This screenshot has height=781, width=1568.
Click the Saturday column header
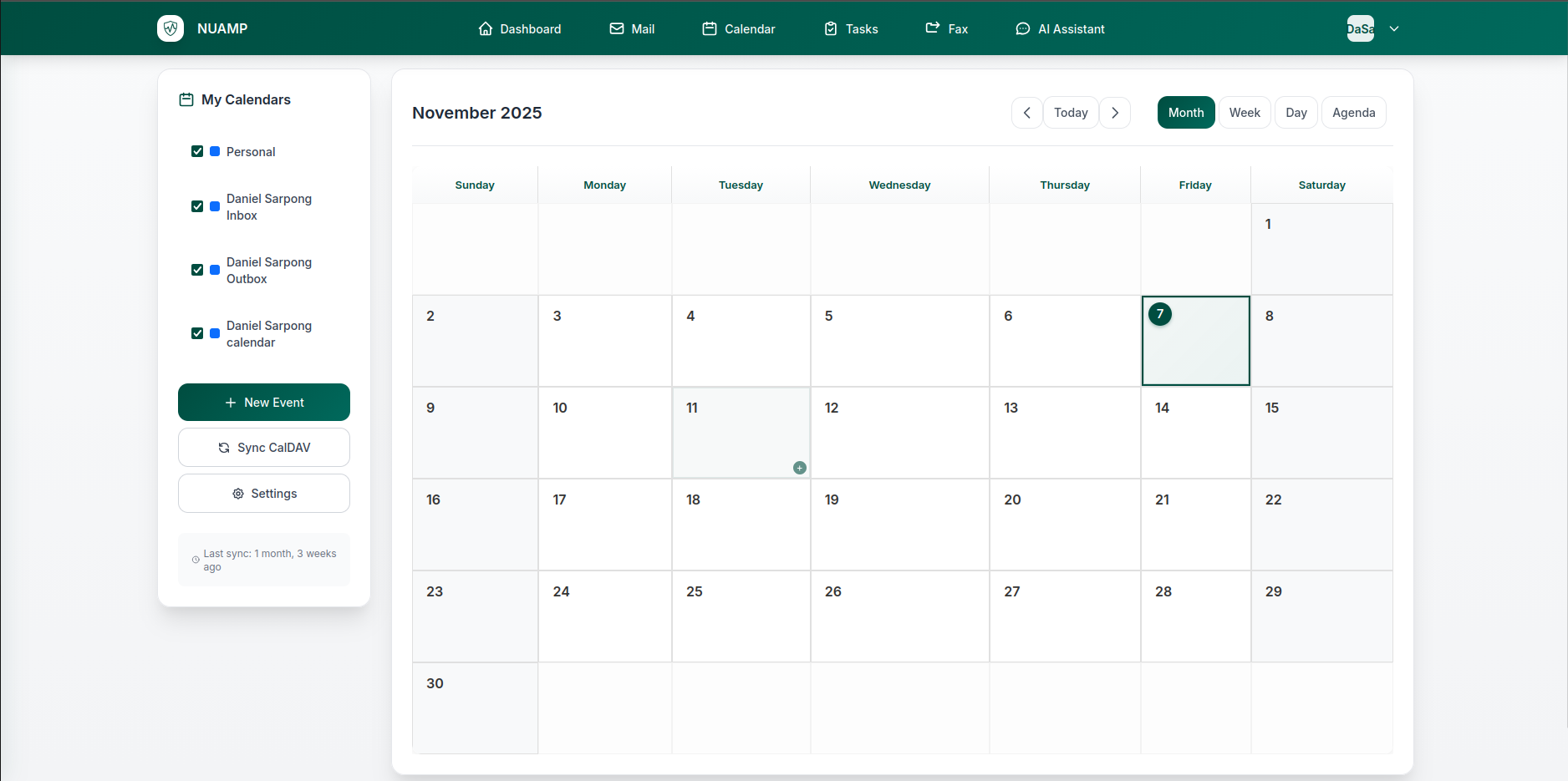pyautogui.click(x=1322, y=185)
